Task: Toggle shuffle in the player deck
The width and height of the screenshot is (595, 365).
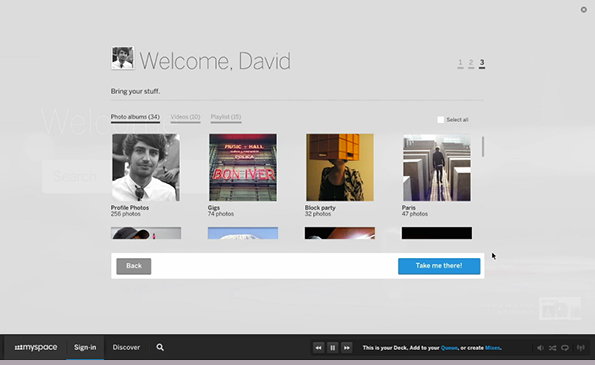Action: click(x=552, y=348)
